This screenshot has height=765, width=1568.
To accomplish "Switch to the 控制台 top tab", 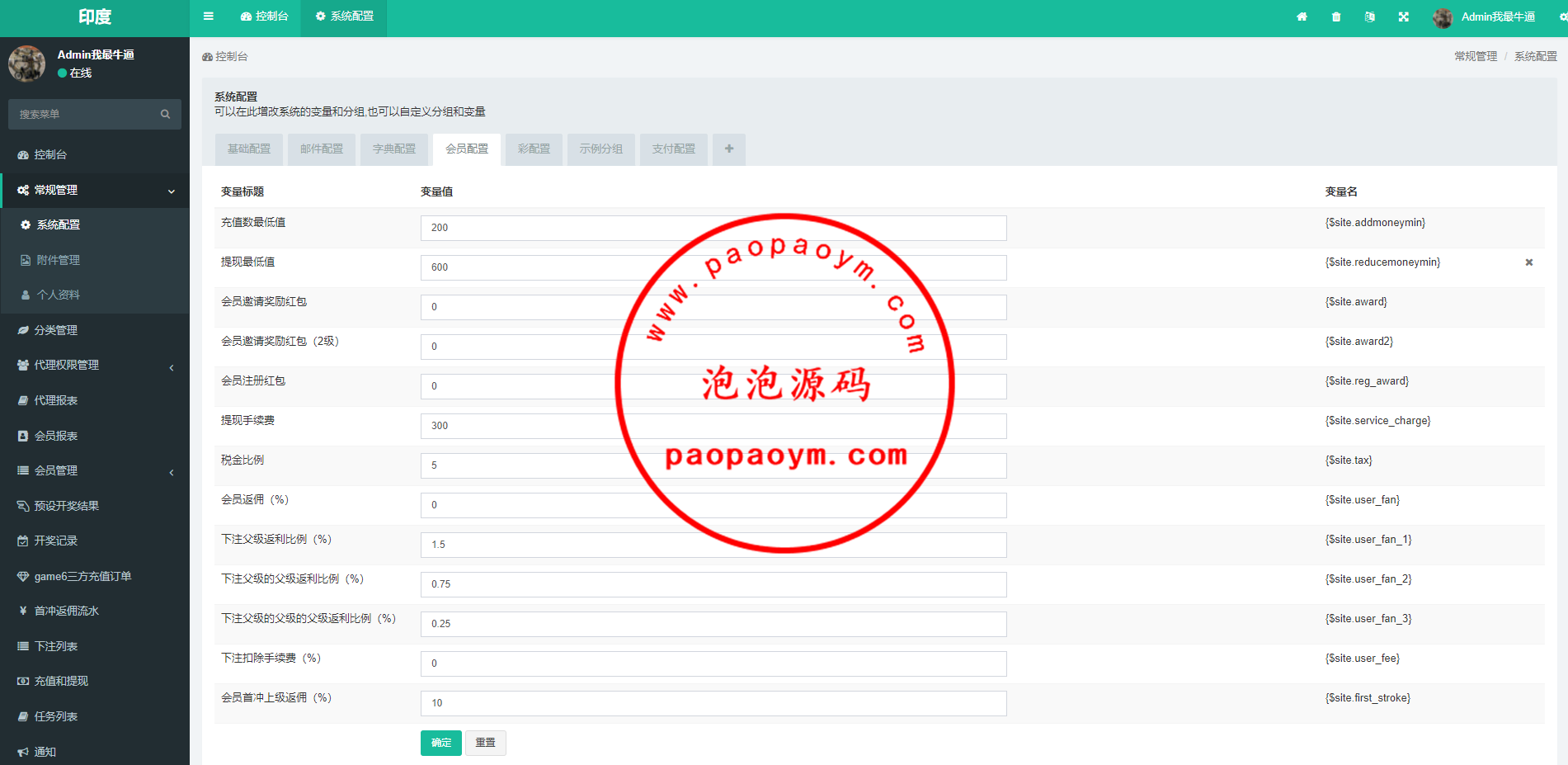I will [264, 17].
